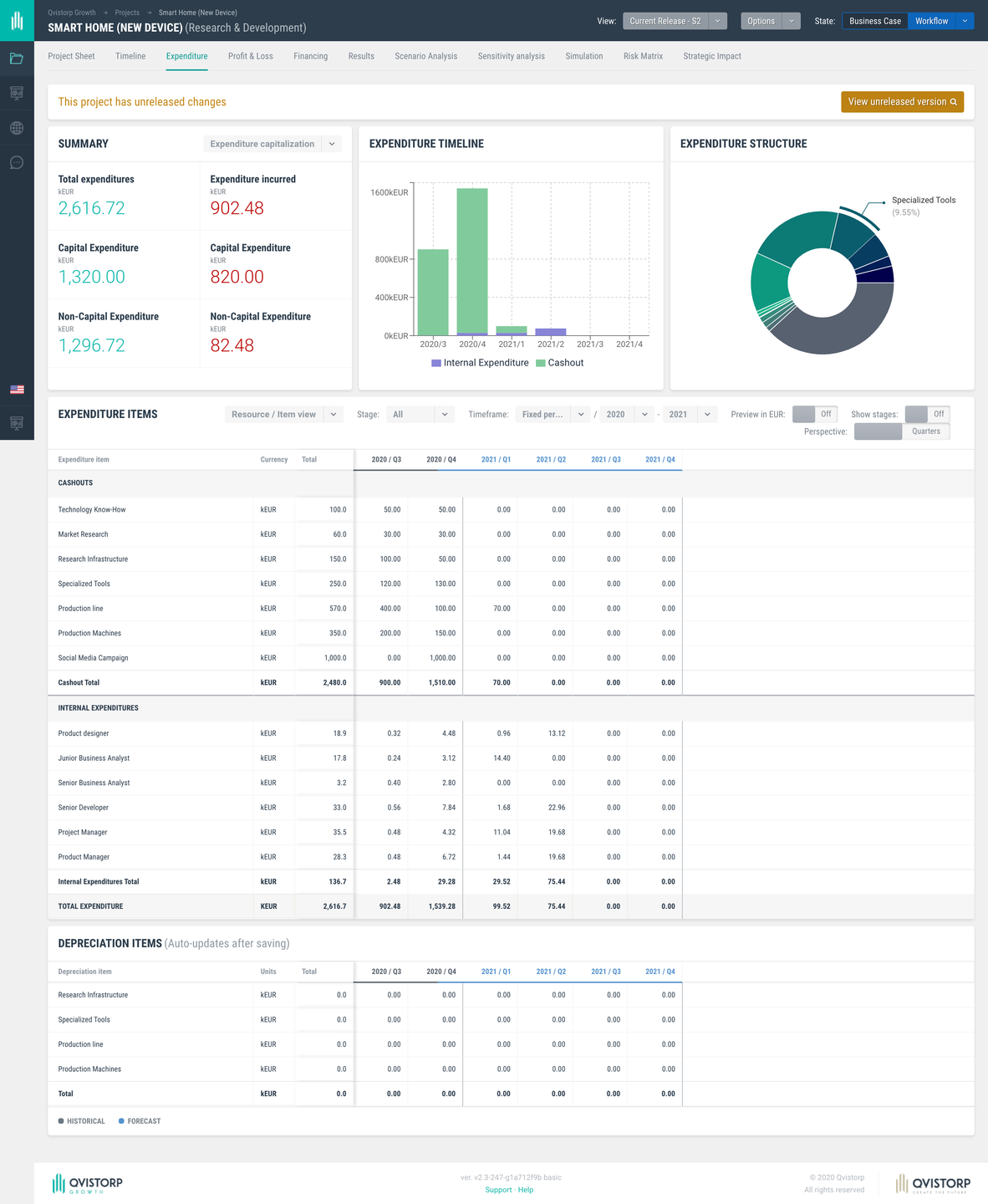
Task: Toggle the Preview in EUR switch
Action: click(813, 414)
